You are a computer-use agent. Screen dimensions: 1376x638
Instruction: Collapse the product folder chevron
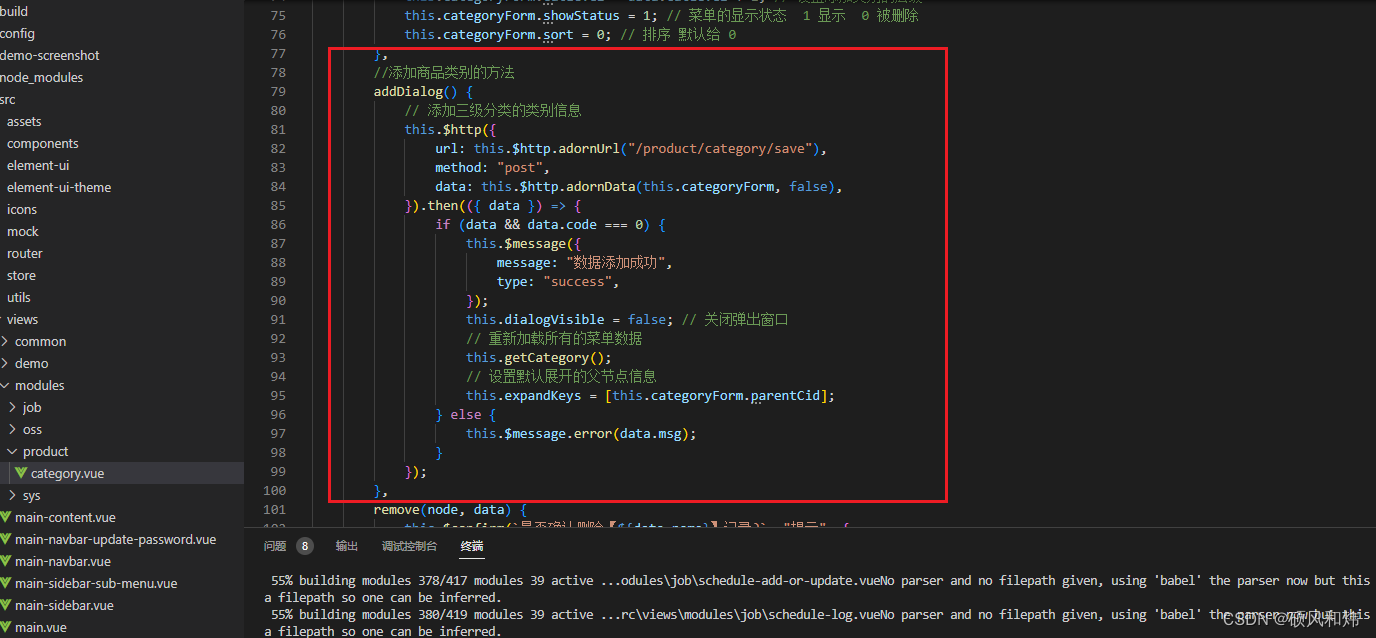click(x=12, y=451)
